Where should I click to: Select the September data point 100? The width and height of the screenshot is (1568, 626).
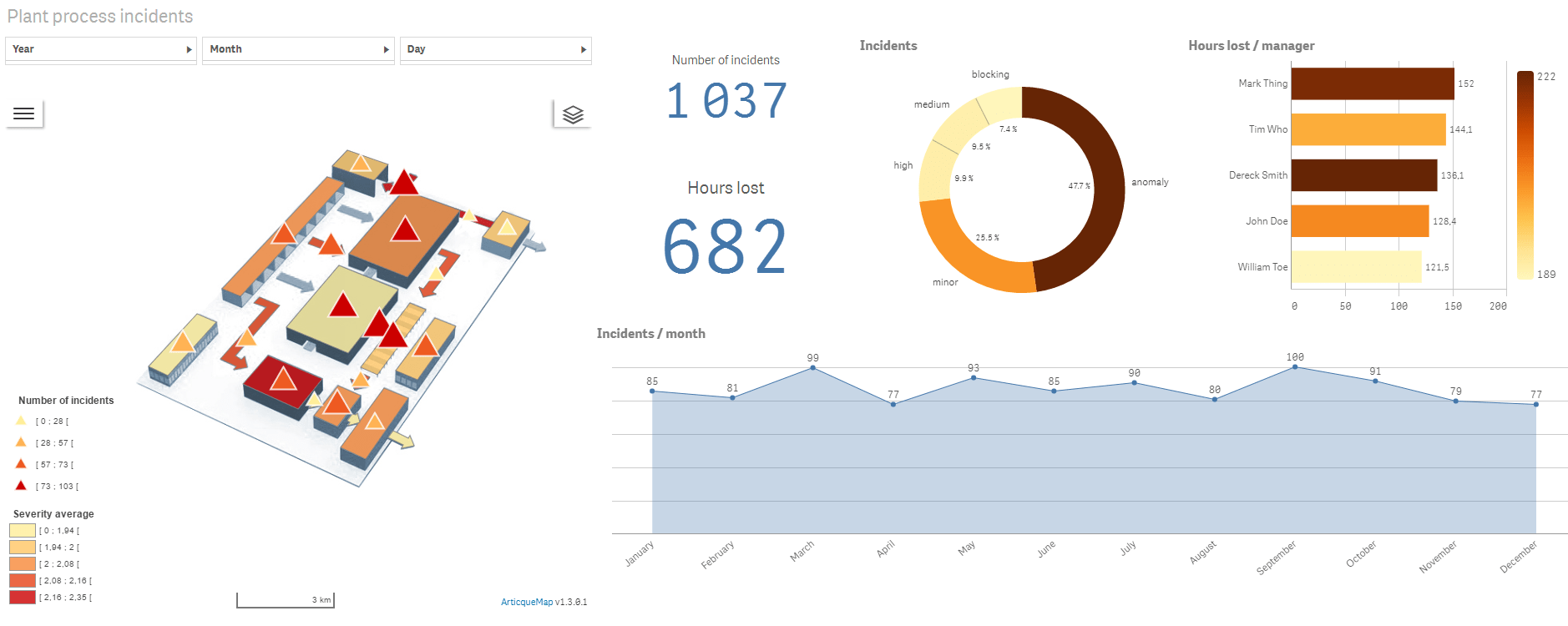1295,366
